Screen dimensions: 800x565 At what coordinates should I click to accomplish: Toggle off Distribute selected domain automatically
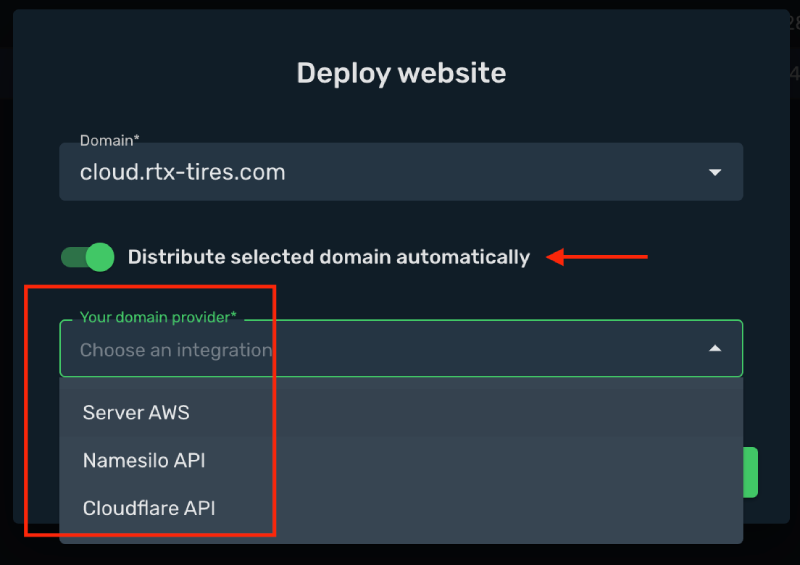[x=88, y=257]
